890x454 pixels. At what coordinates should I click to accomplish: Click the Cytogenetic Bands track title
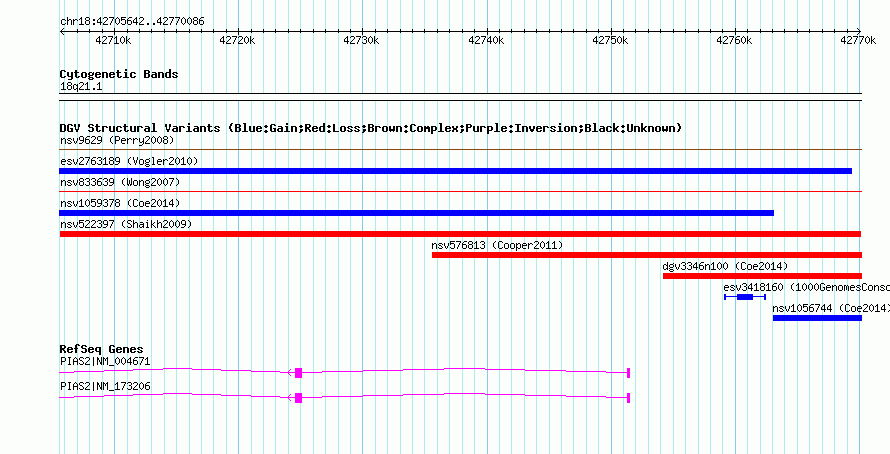coord(119,74)
